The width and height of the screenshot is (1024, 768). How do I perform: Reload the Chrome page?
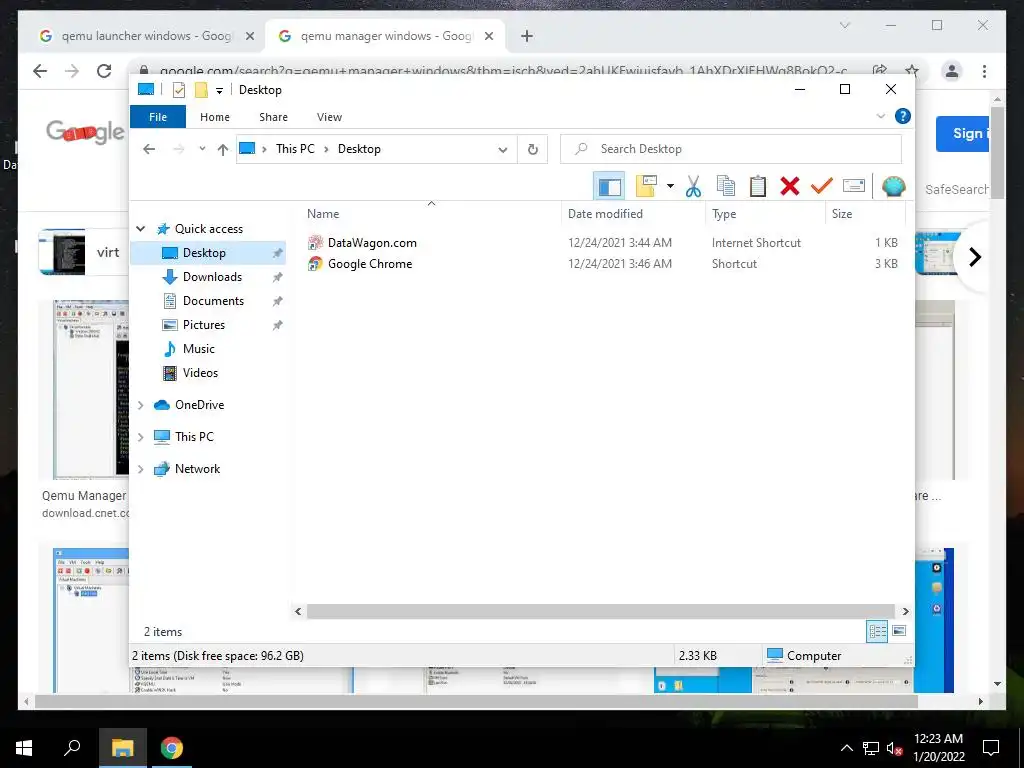click(x=104, y=71)
